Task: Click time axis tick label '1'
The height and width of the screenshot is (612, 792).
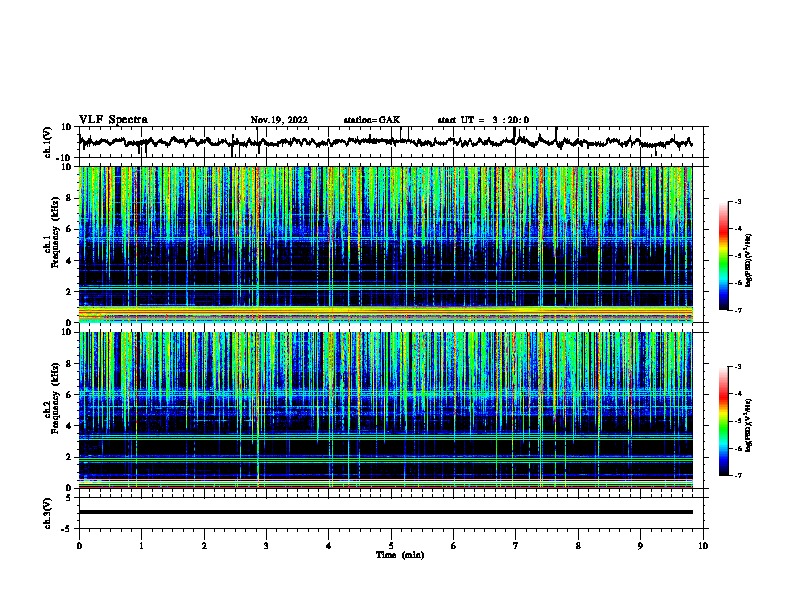Action: (141, 546)
